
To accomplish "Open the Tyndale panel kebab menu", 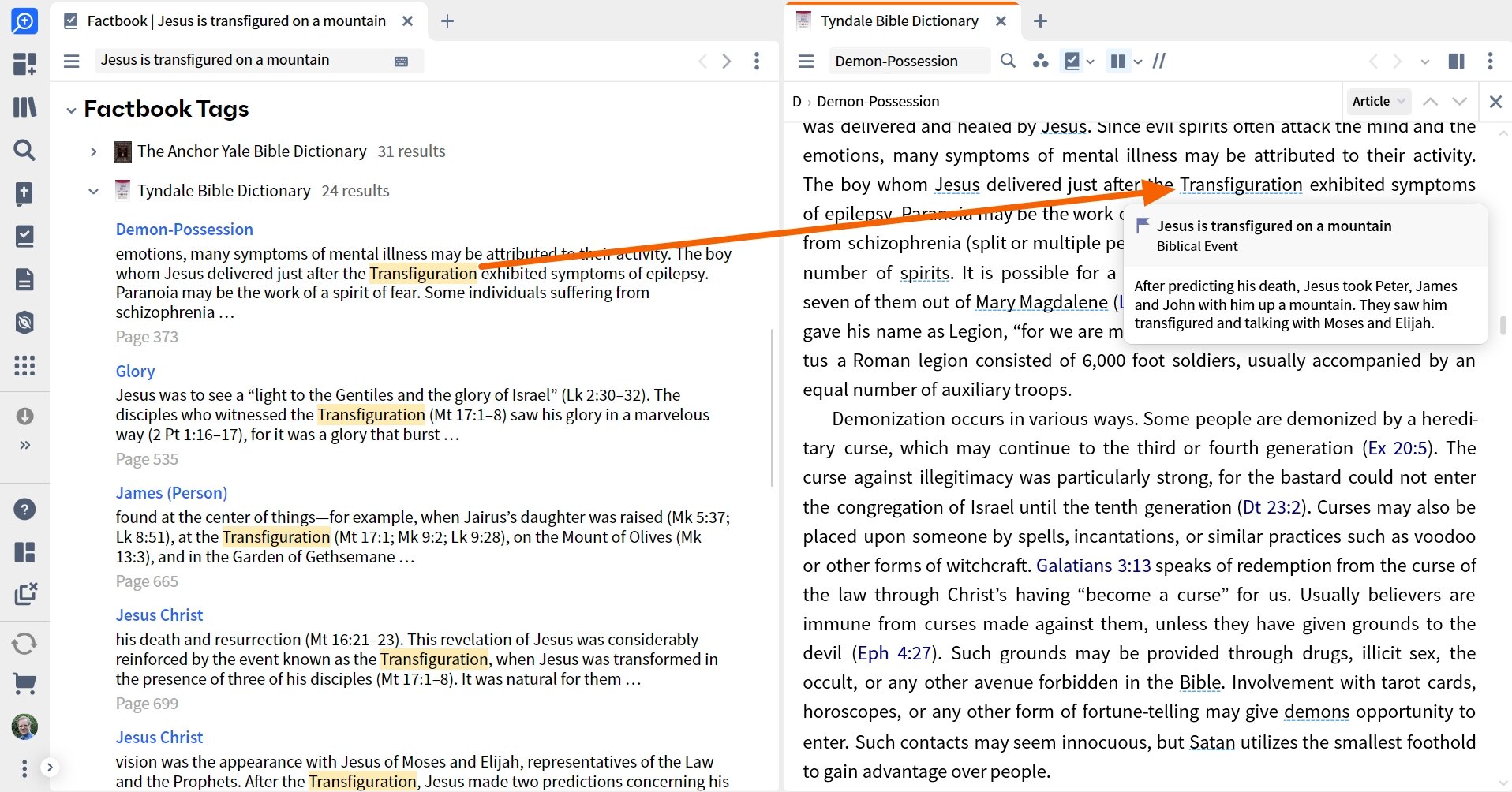I will [1490, 61].
